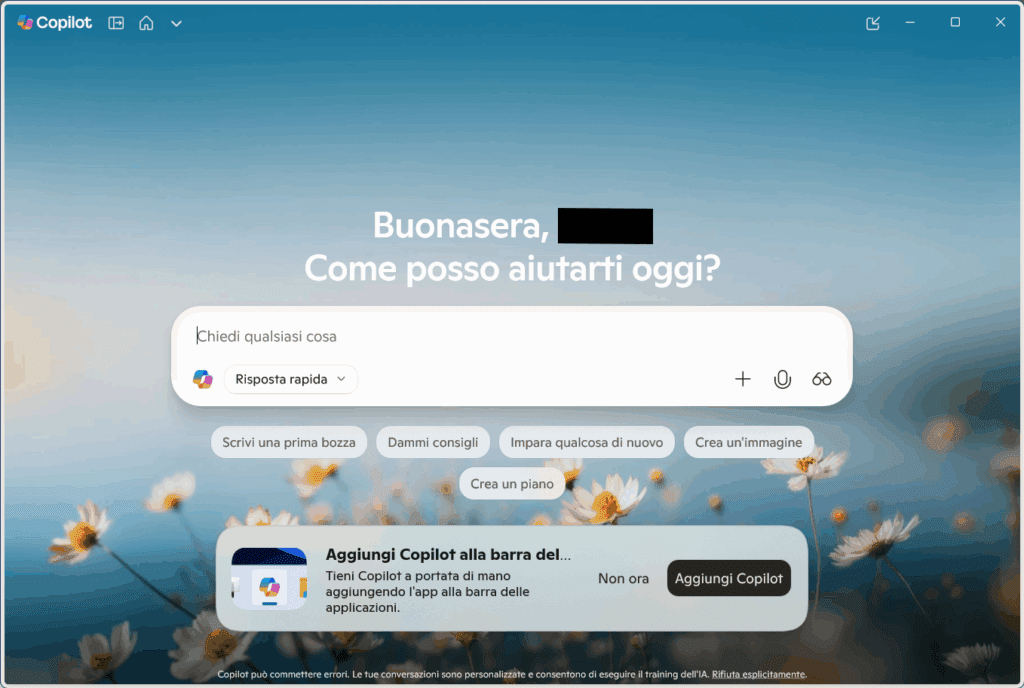Select the Scrivi una prima bozza suggestion
Viewport: 1024px width, 688px height.
pyautogui.click(x=289, y=443)
